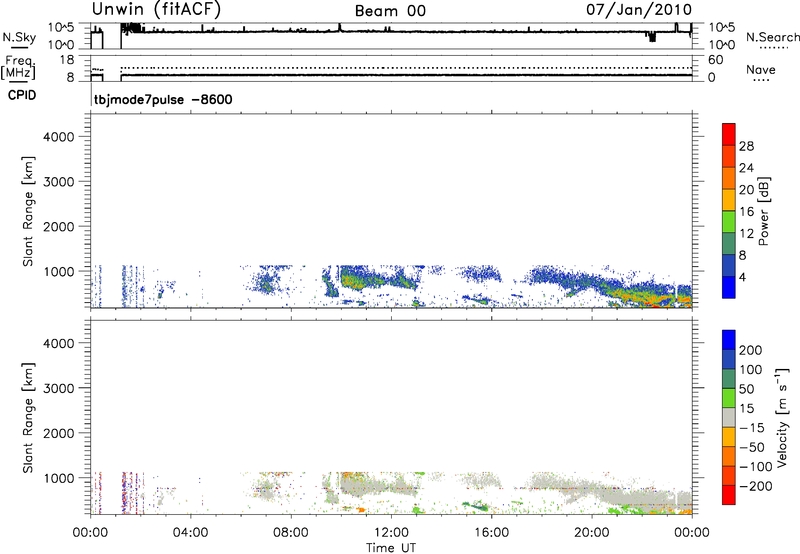Click the '200' tick on the Velocity scale
This screenshot has height=554, width=800.
[751, 350]
